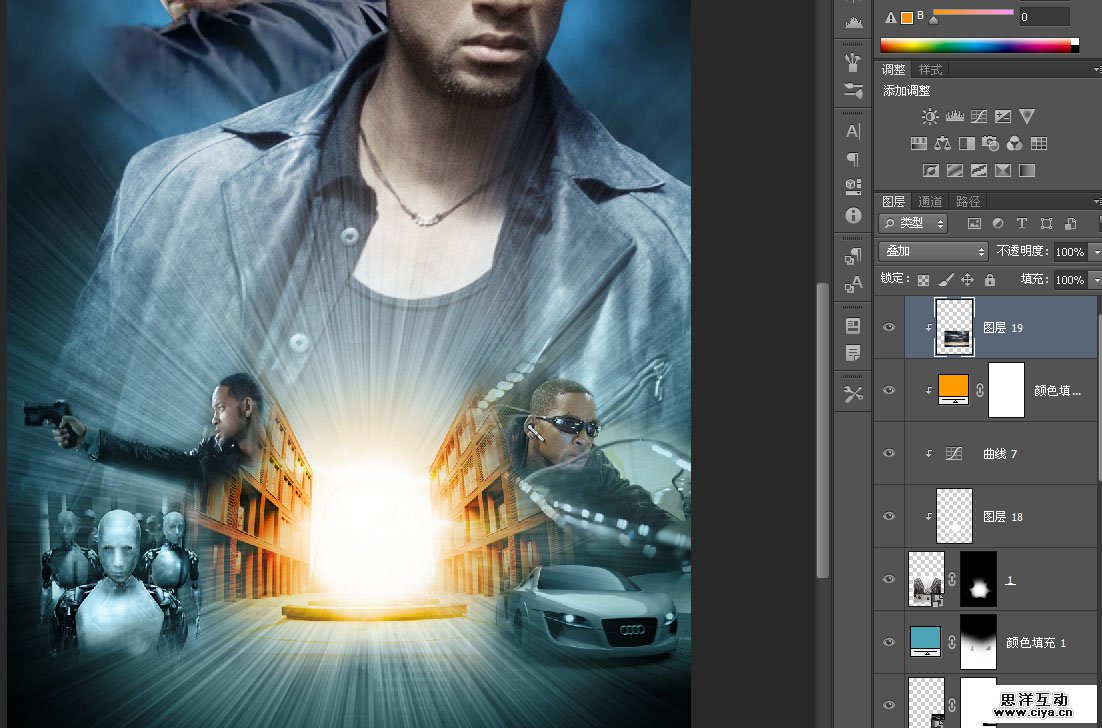
Task: Switch to the 样式 tab
Action: point(930,70)
